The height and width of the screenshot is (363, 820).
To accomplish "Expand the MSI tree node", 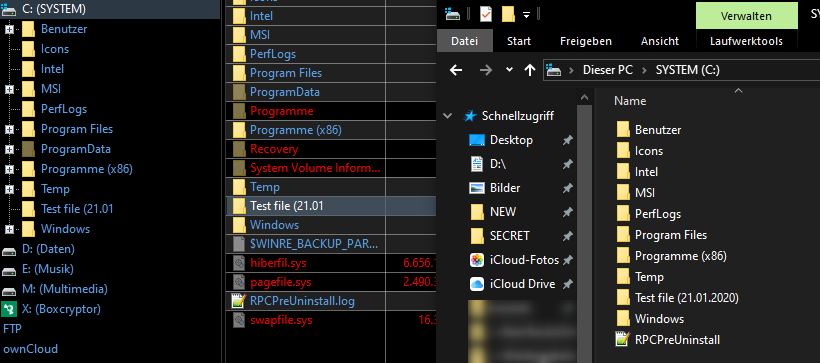I will tap(9, 89).
